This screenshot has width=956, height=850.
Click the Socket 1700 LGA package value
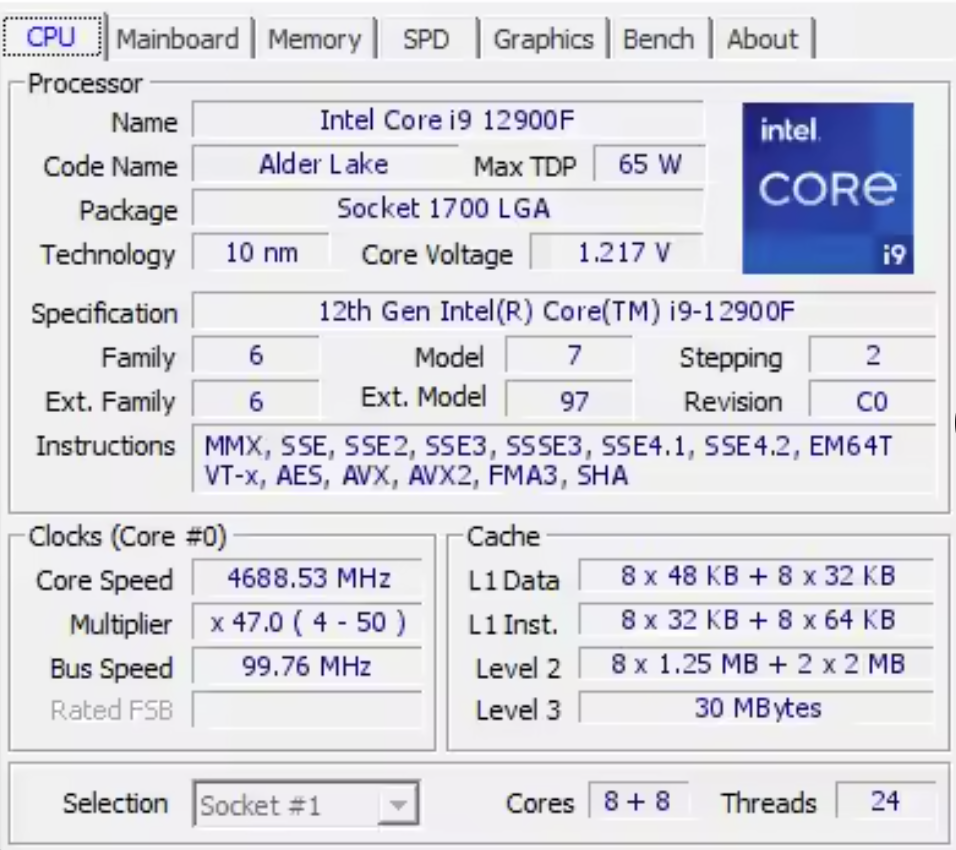click(448, 209)
